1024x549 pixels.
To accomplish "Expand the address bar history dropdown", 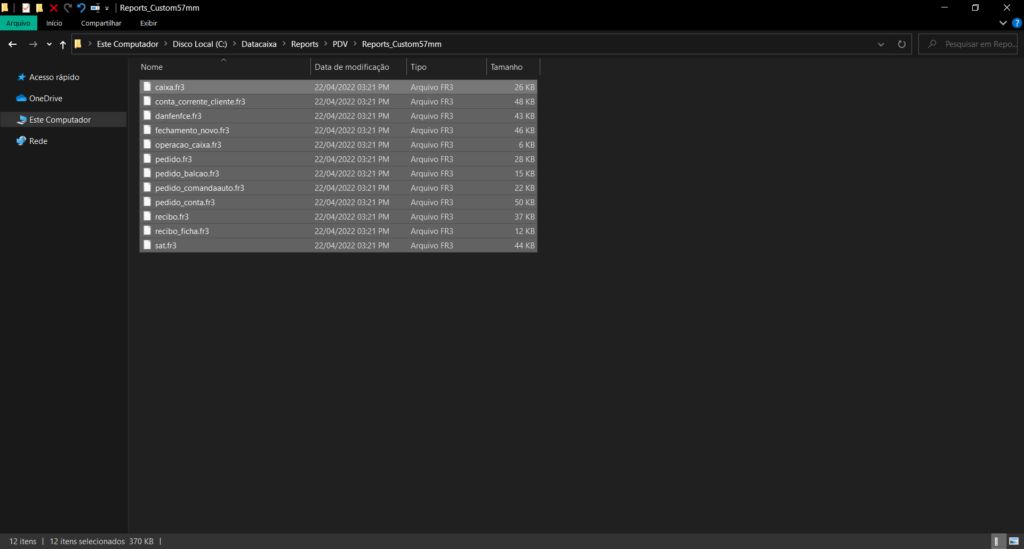I will click(x=880, y=44).
